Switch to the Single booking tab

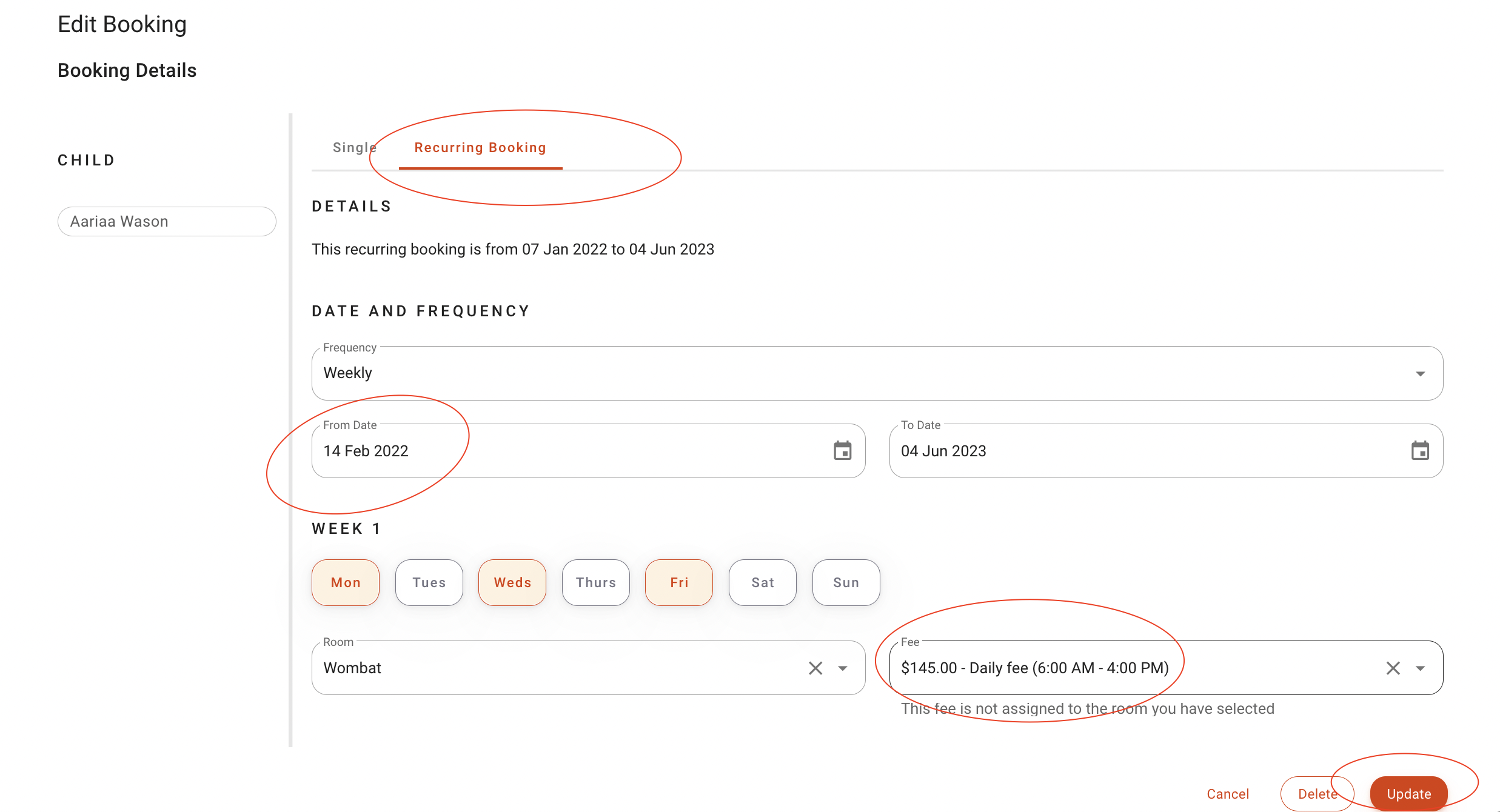coord(354,147)
